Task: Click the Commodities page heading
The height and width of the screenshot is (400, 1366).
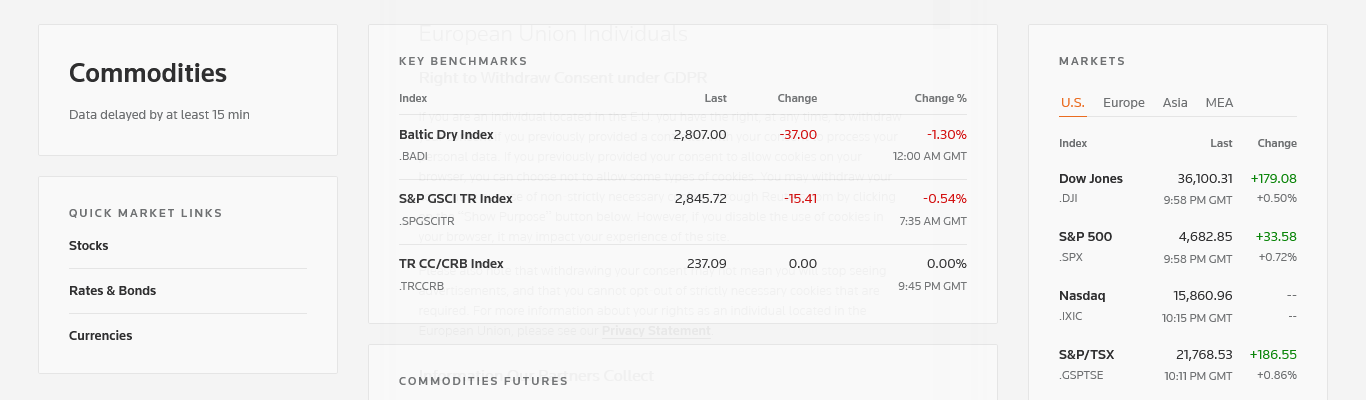Action: point(148,73)
